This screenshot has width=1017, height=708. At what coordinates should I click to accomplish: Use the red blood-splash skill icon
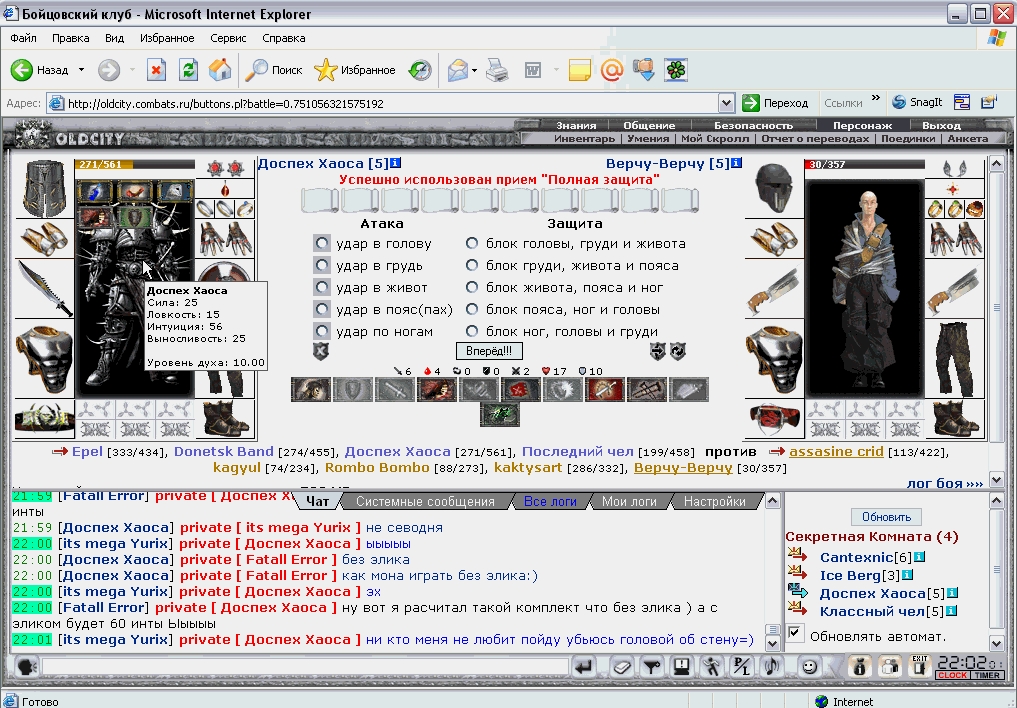(520, 390)
